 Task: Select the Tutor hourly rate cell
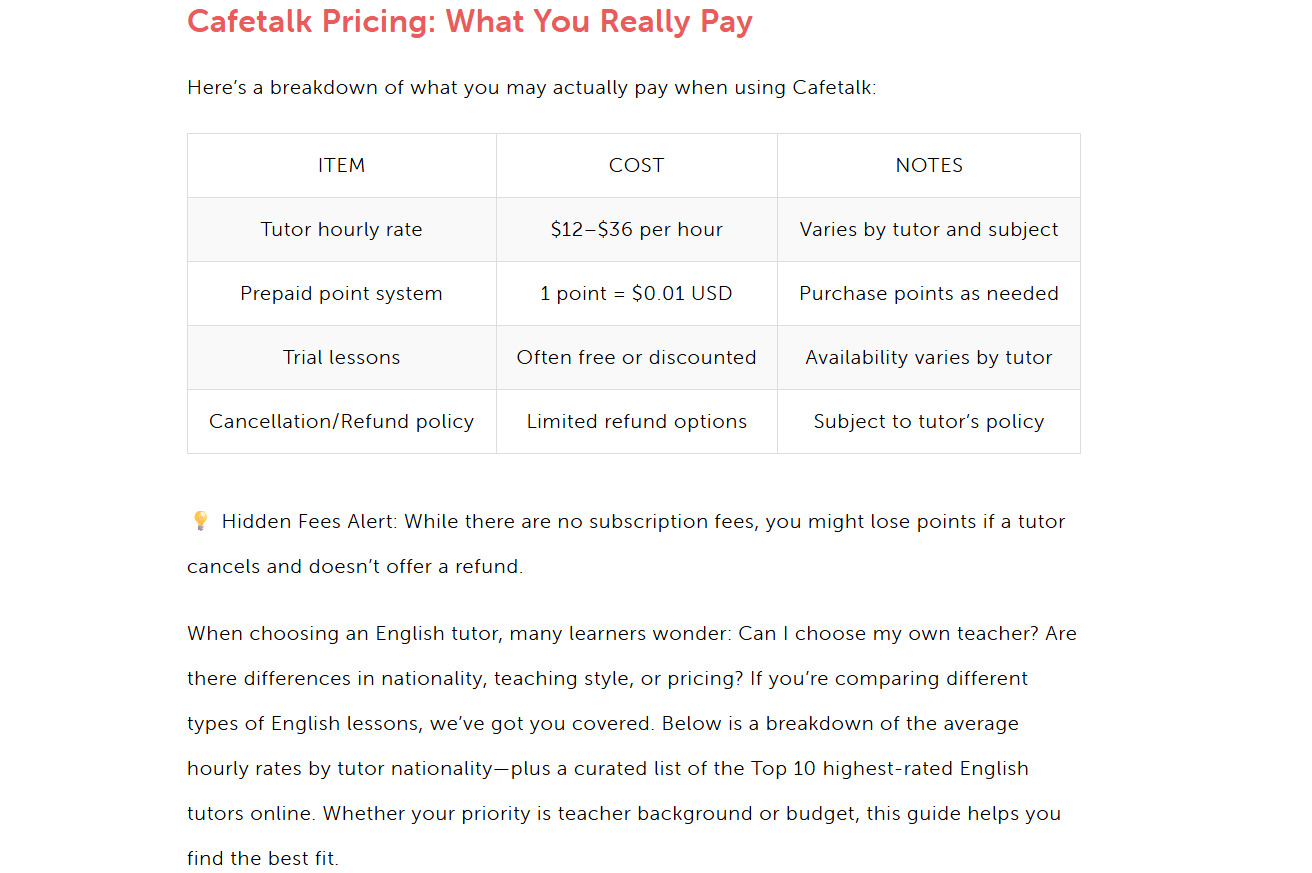(x=341, y=230)
